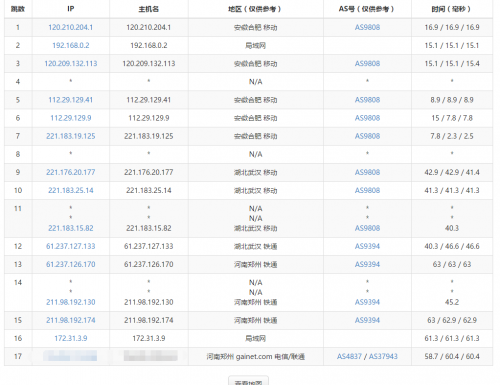Viewport: 500px width, 385px height.
Task: Click IP link 112.29.129.41 in hop 5
Action: pyautogui.click(x=71, y=100)
